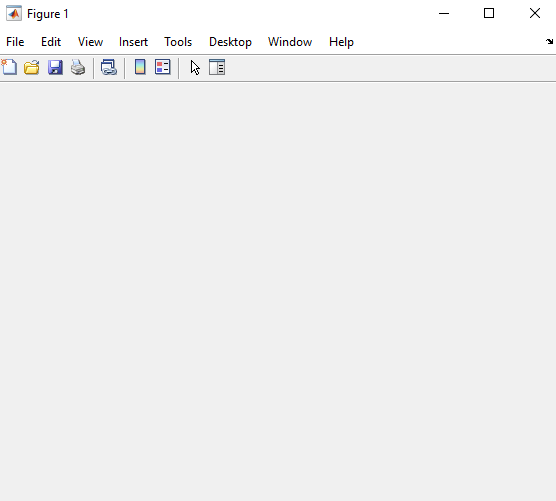The image size is (556, 501).
Task: Open the Tools menu
Action: [178, 42]
